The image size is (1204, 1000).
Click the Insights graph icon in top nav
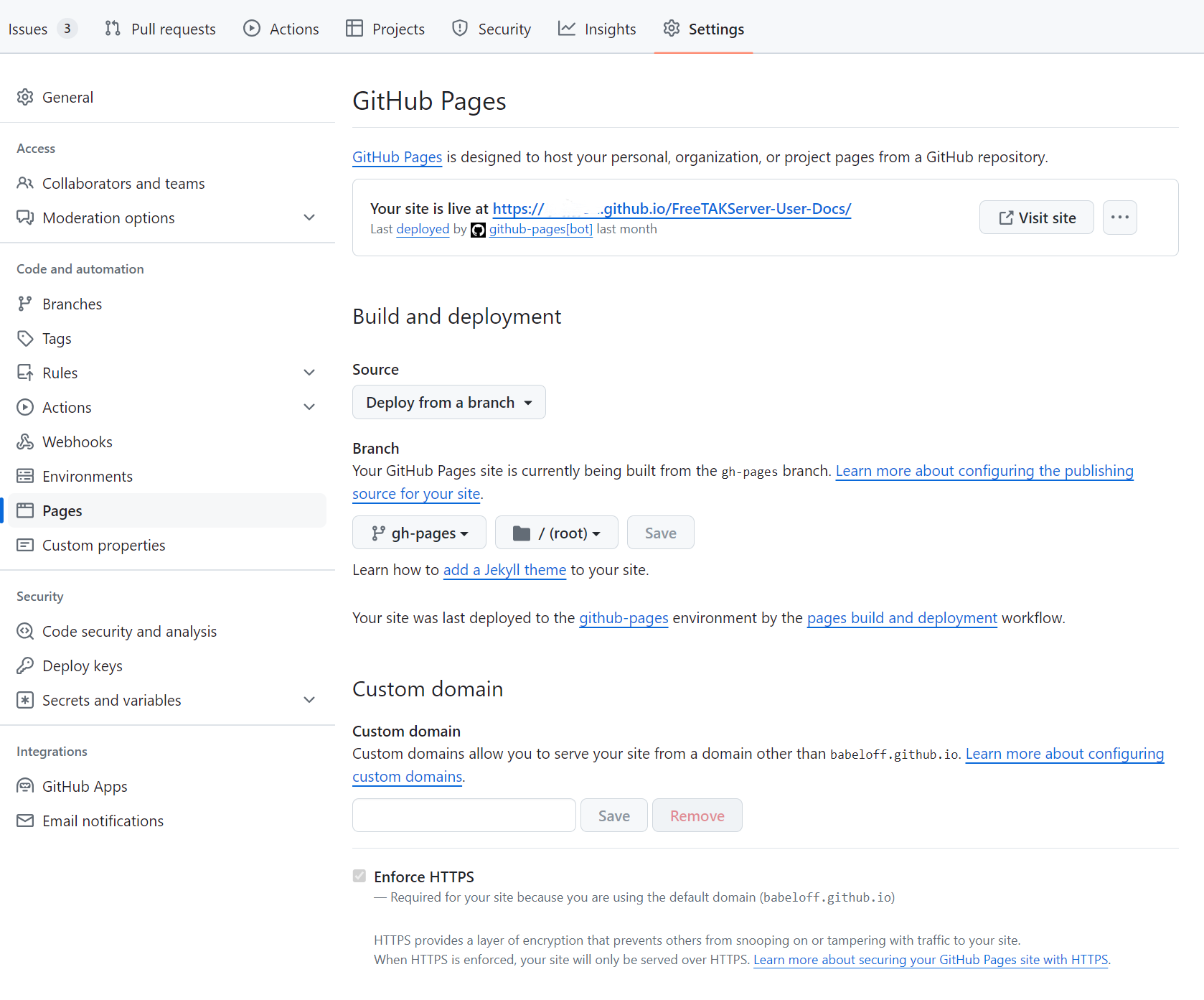[567, 28]
